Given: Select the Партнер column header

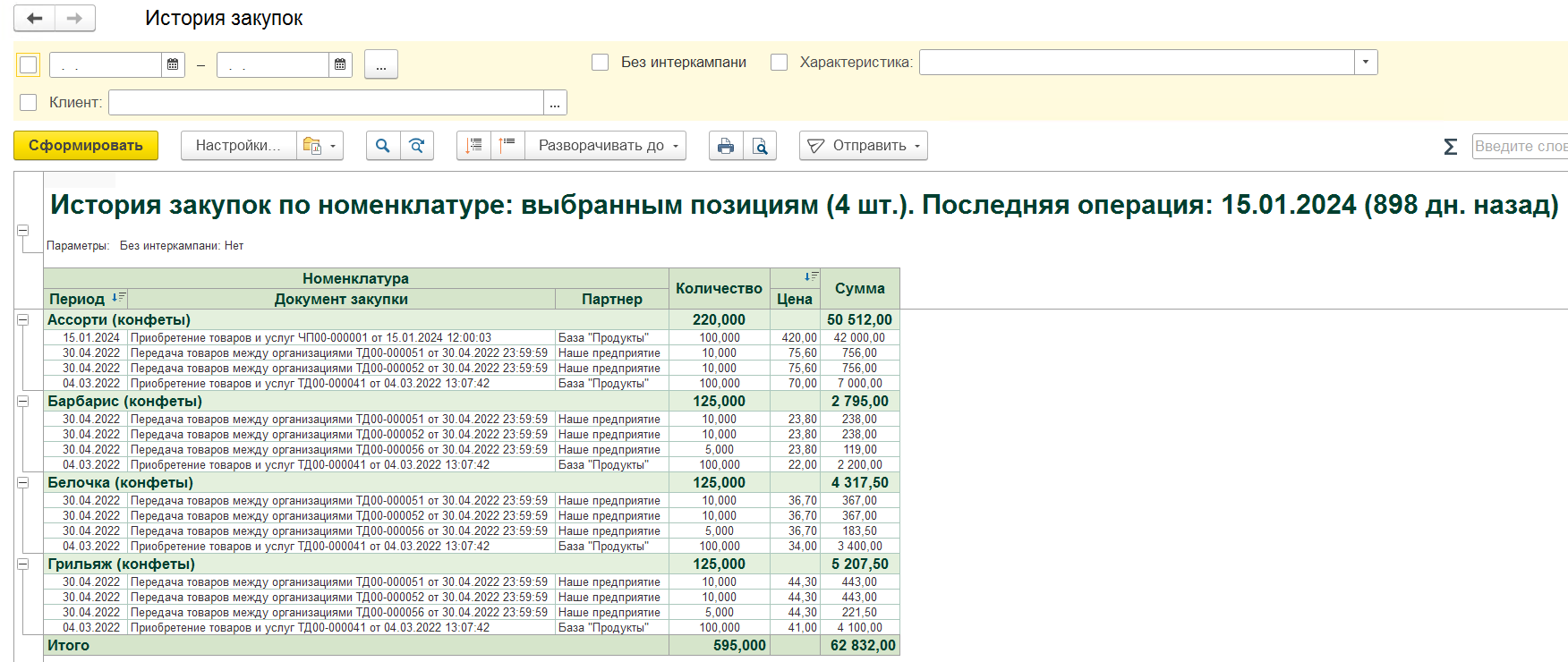Looking at the screenshot, I should [x=612, y=299].
